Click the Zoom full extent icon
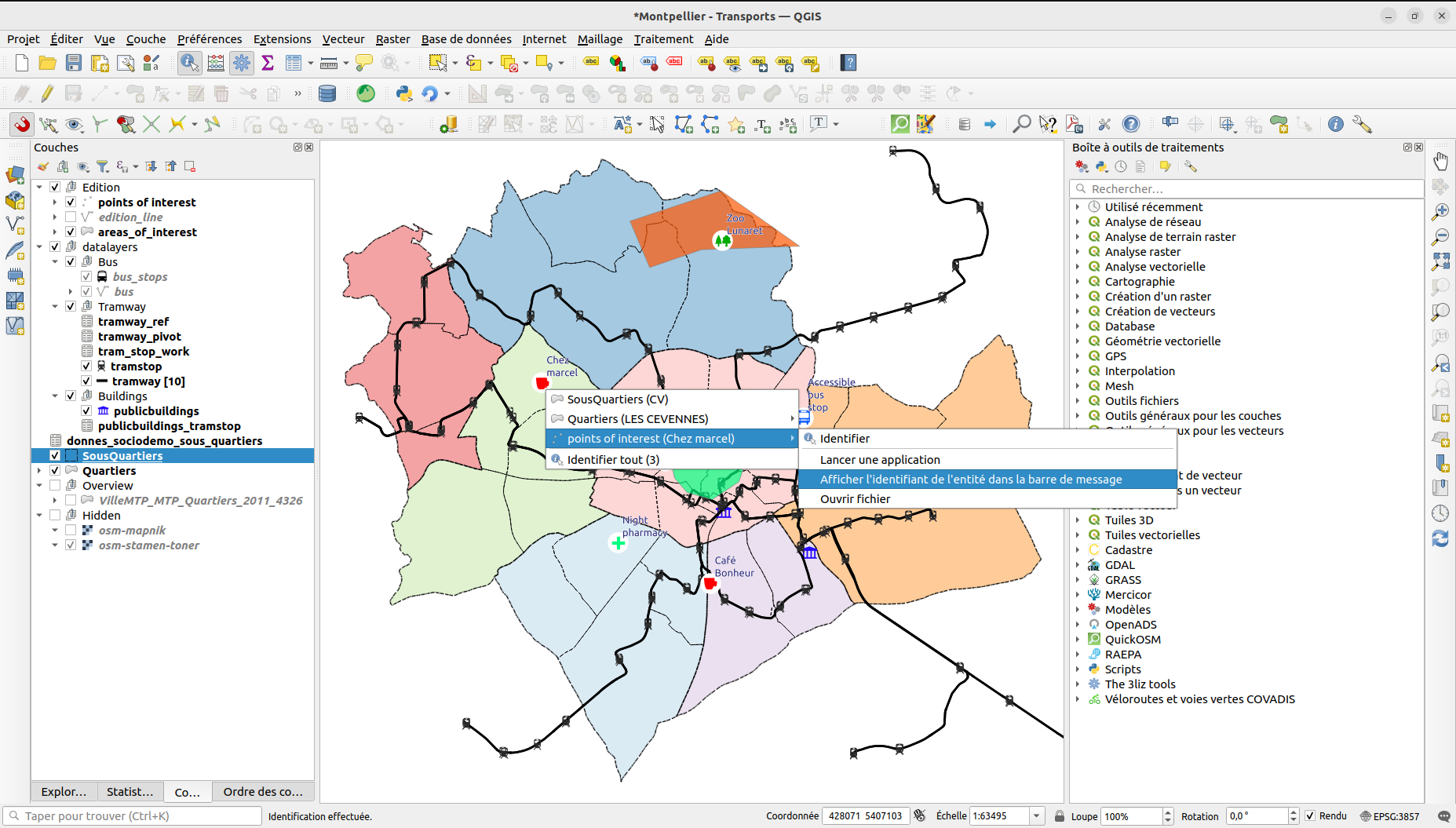 click(1440, 261)
